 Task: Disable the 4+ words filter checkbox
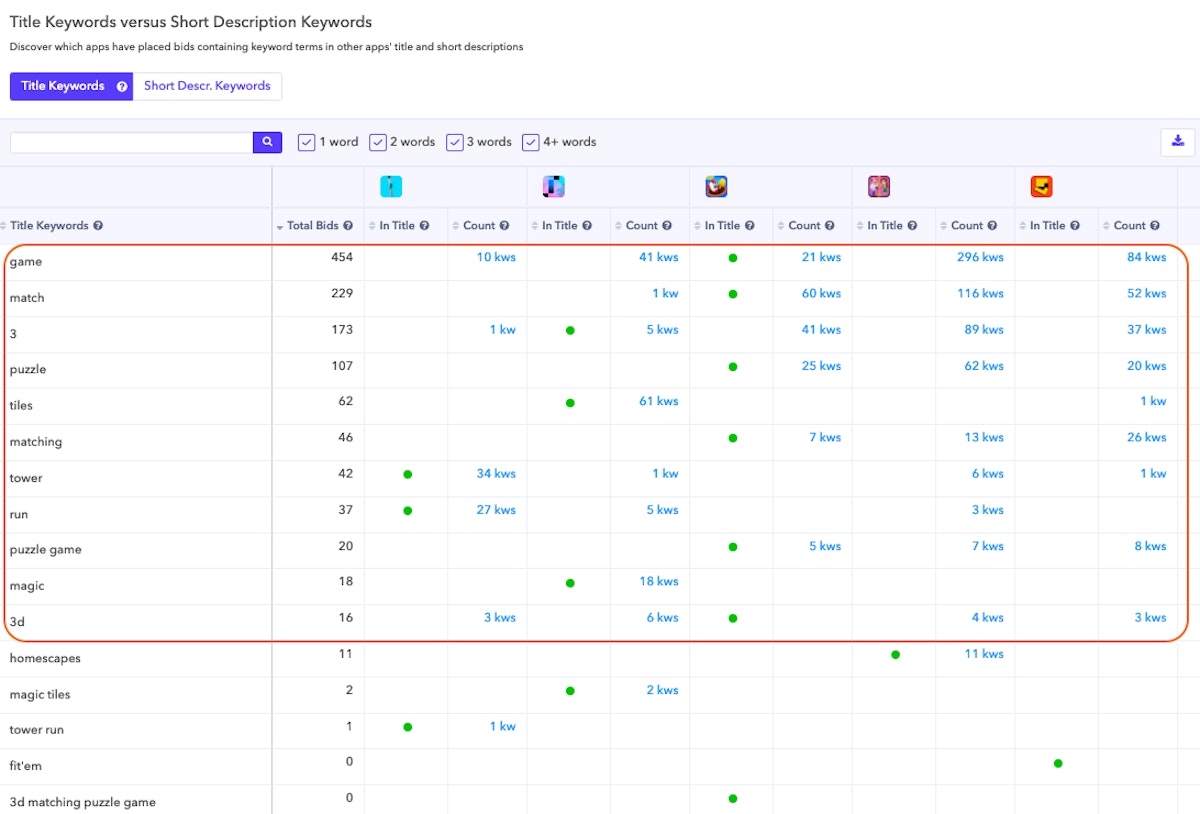click(530, 142)
